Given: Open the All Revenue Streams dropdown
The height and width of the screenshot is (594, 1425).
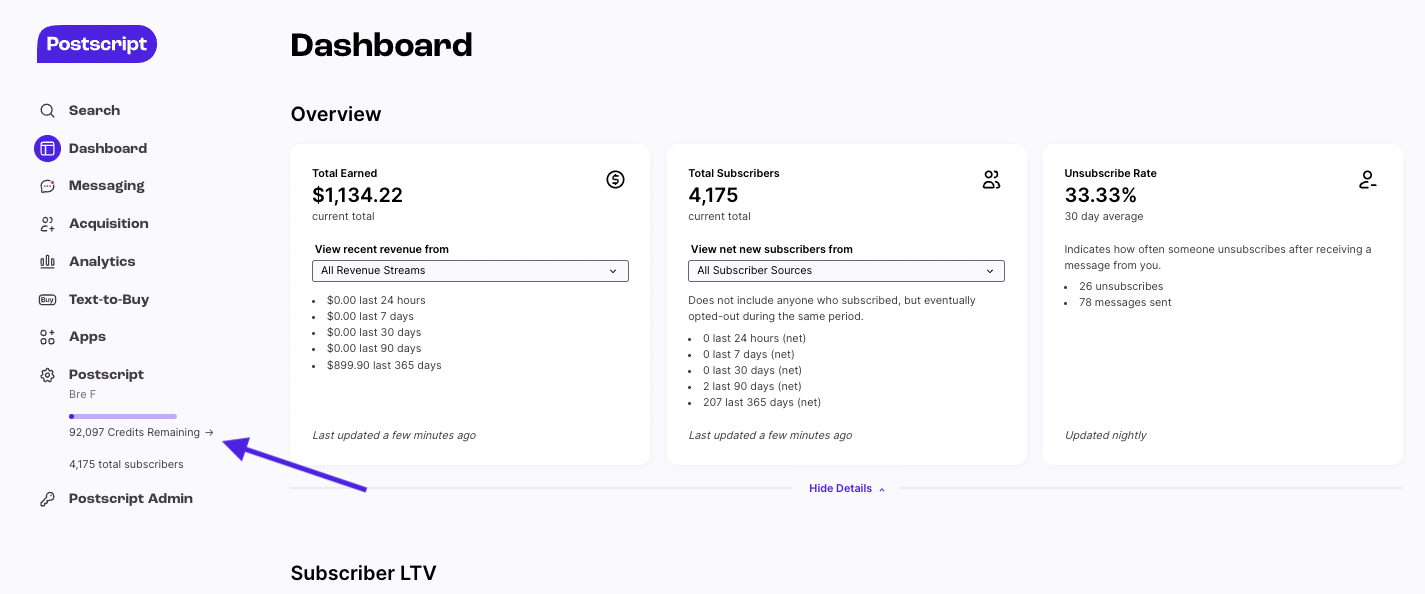Looking at the screenshot, I should (x=470, y=271).
